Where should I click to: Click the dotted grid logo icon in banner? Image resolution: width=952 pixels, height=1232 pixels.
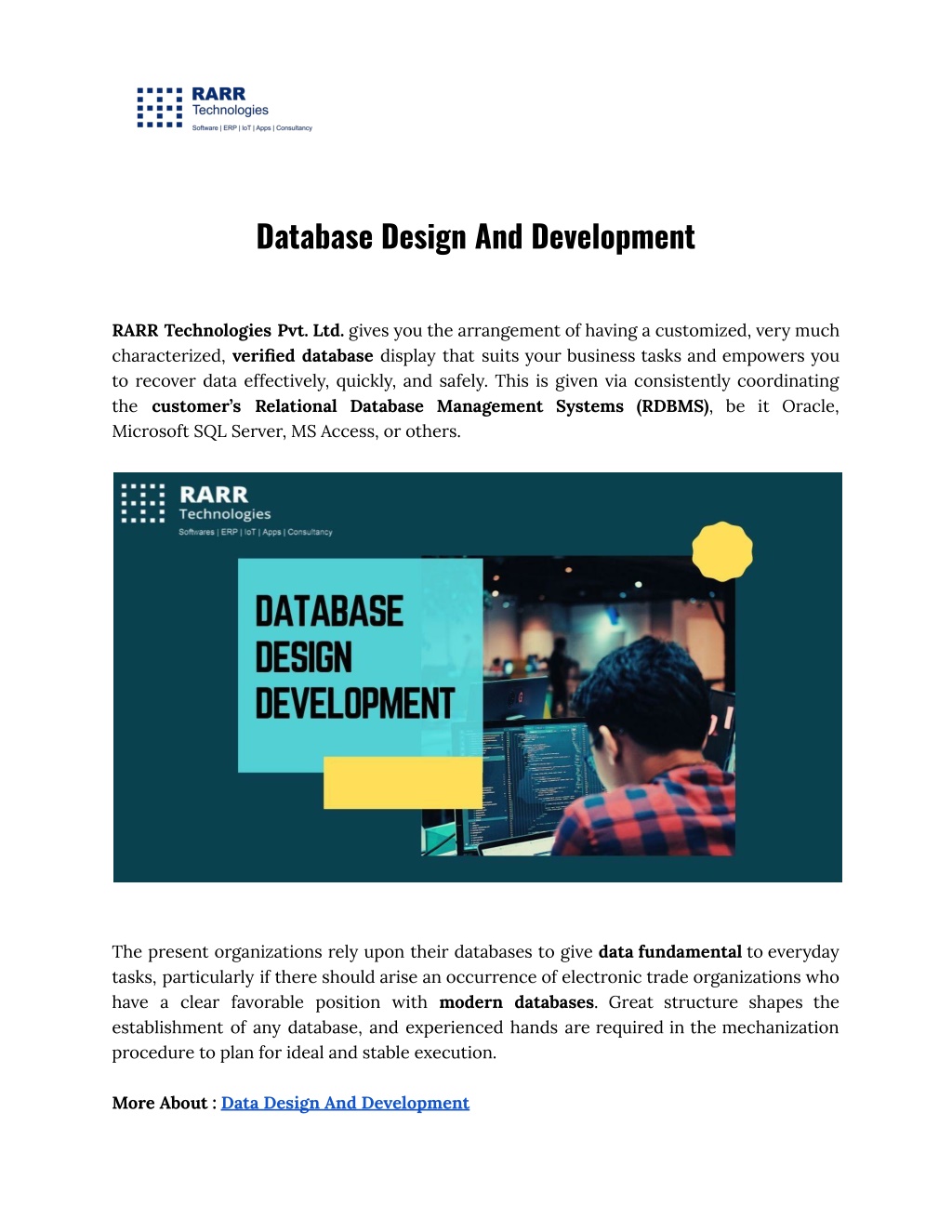pos(143,502)
